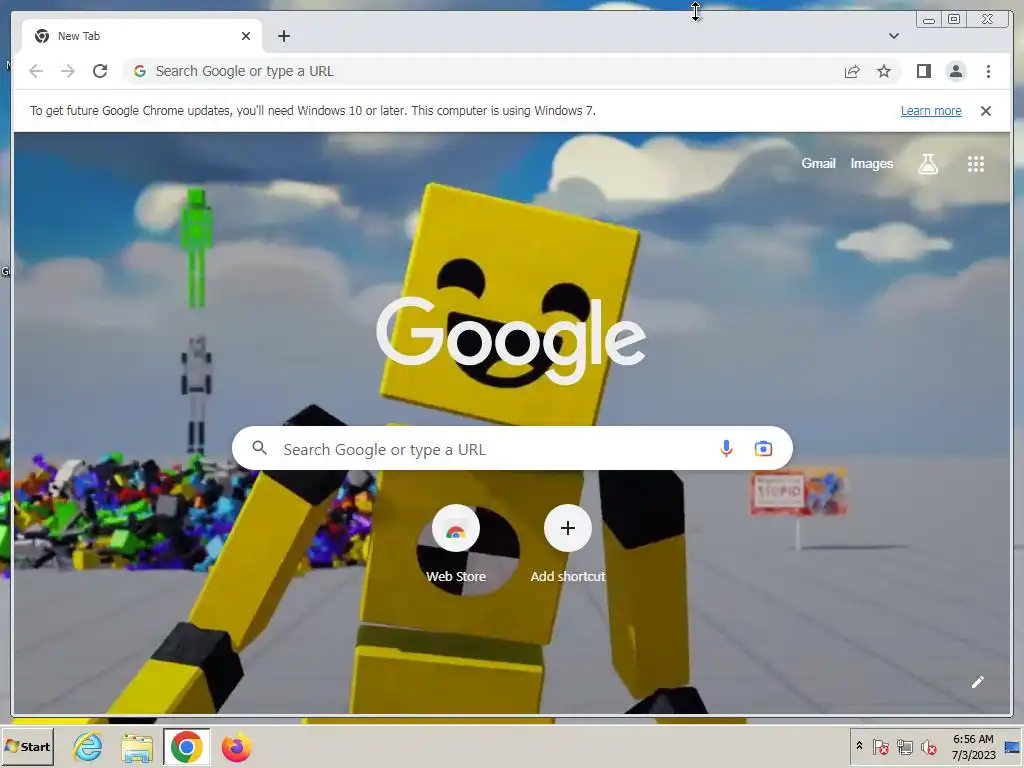Screen dimensions: 1024x768
Task: Customize this page with pencil icon
Action: [x=978, y=682]
